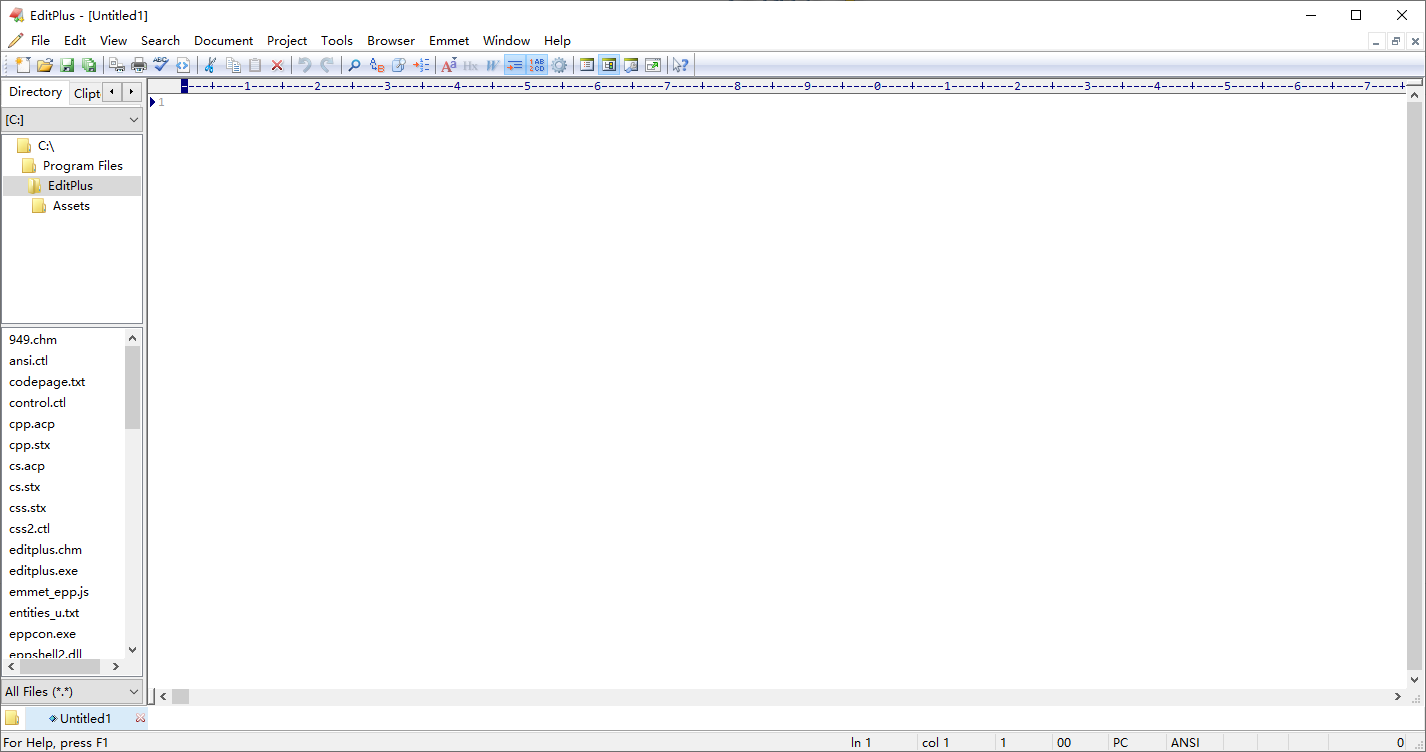Open the Emmet menu

tap(449, 41)
